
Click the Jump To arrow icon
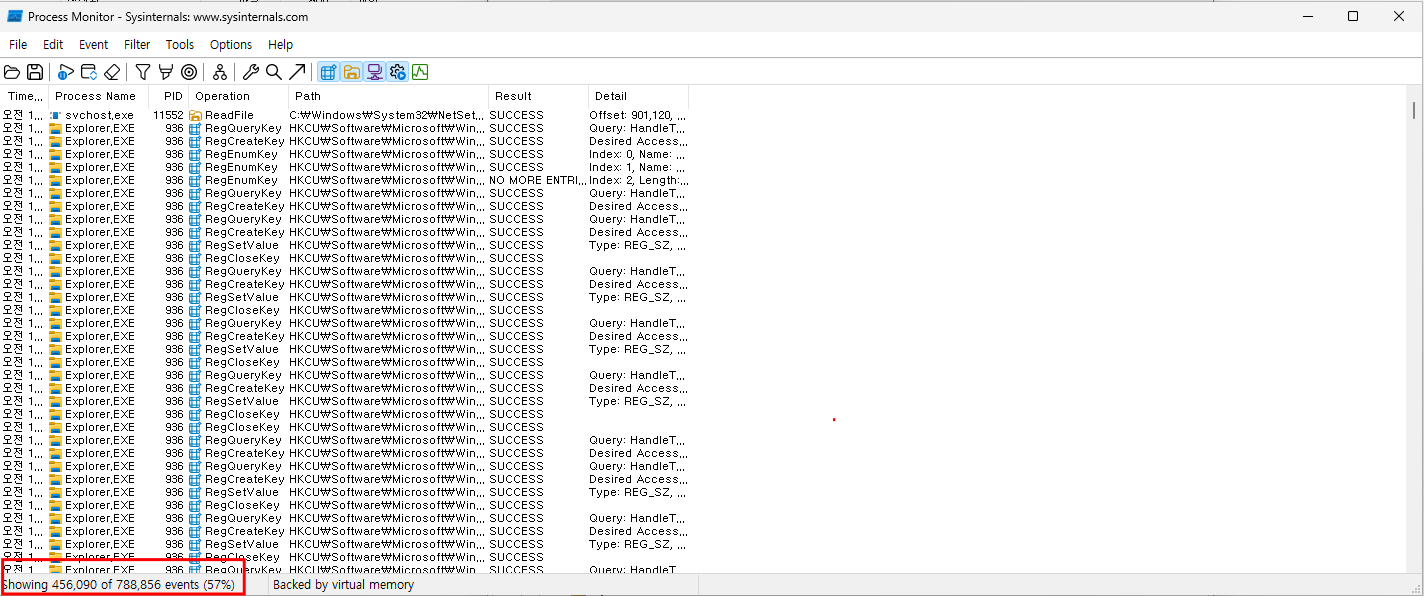[x=297, y=72]
